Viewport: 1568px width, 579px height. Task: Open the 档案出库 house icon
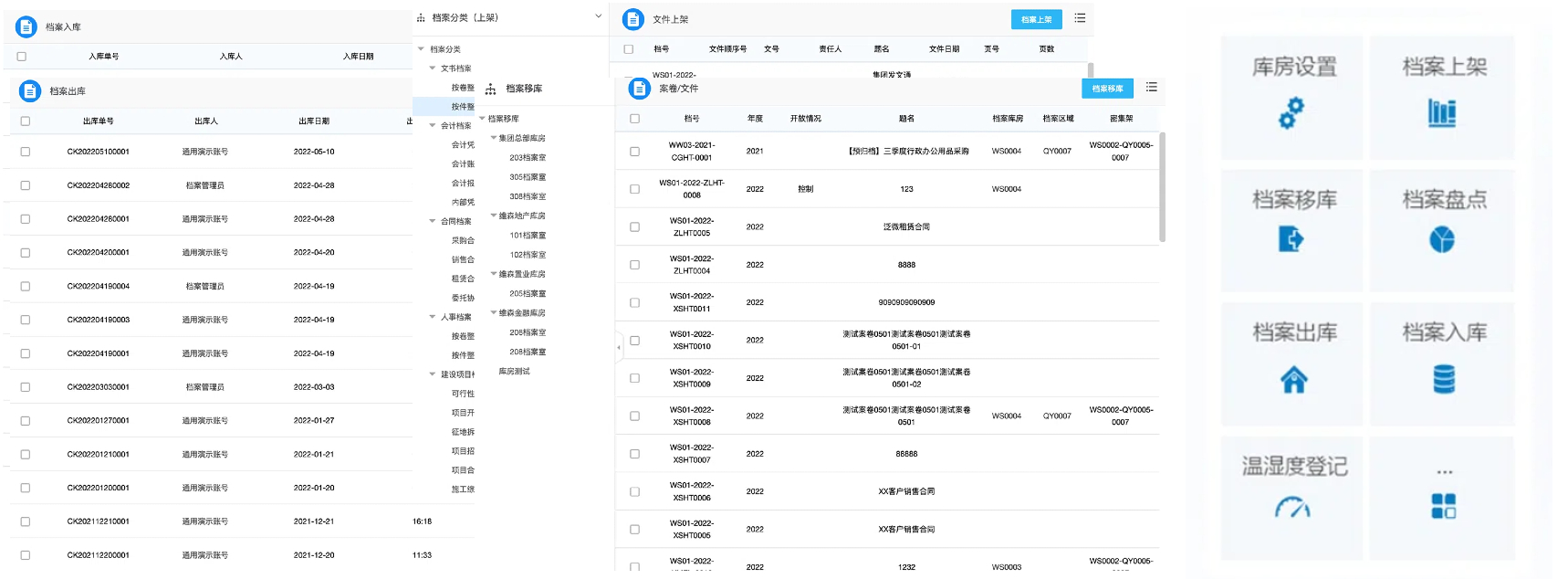(x=1293, y=379)
